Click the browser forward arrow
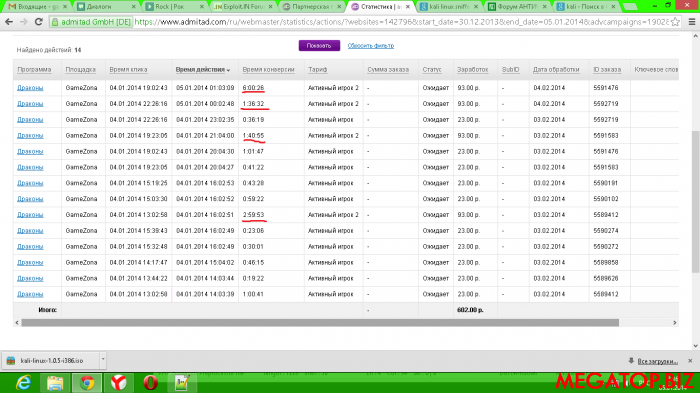The image size is (700, 393). point(24,21)
